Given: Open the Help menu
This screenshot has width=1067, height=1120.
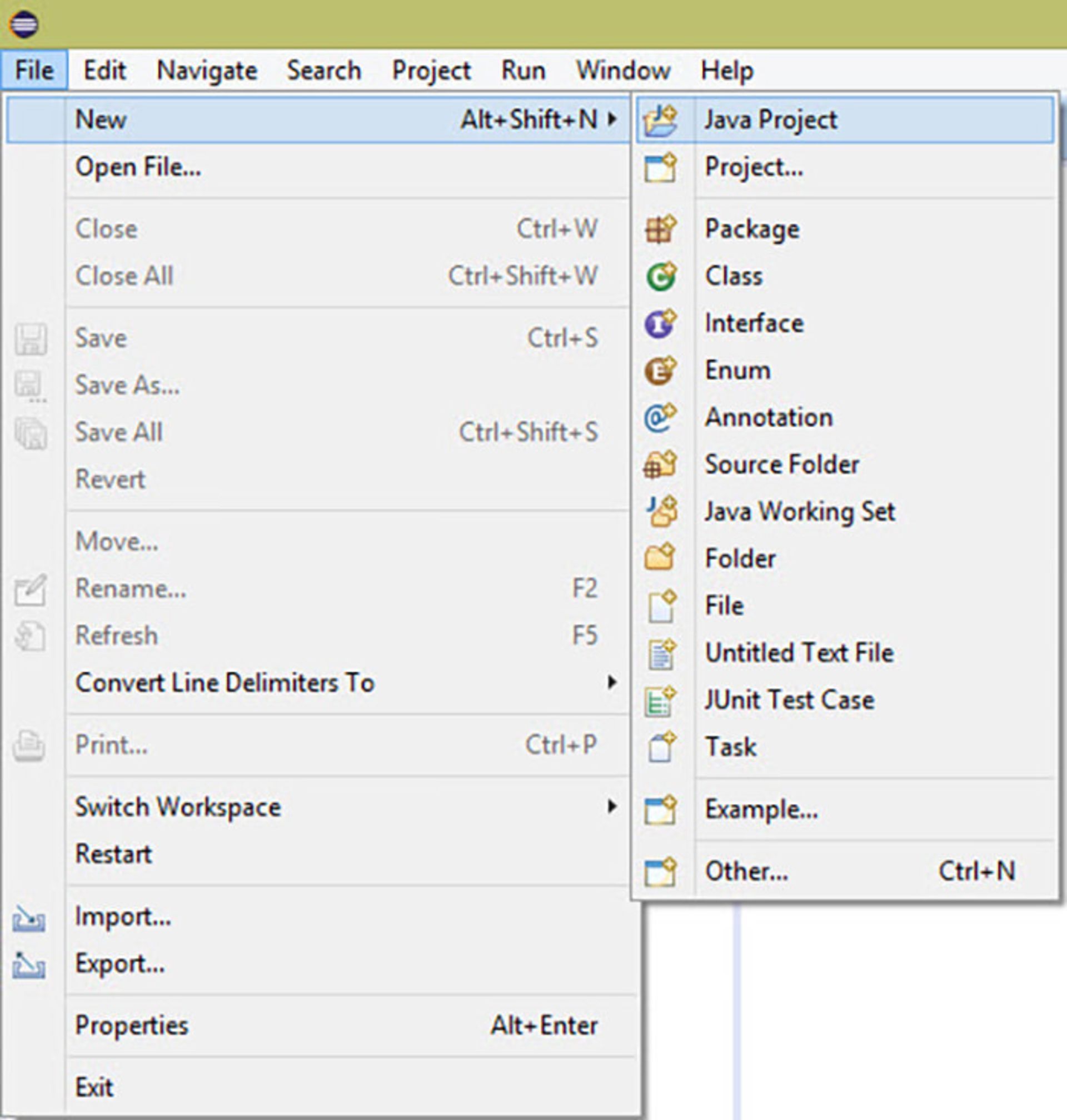Looking at the screenshot, I should pyautogui.click(x=727, y=72).
